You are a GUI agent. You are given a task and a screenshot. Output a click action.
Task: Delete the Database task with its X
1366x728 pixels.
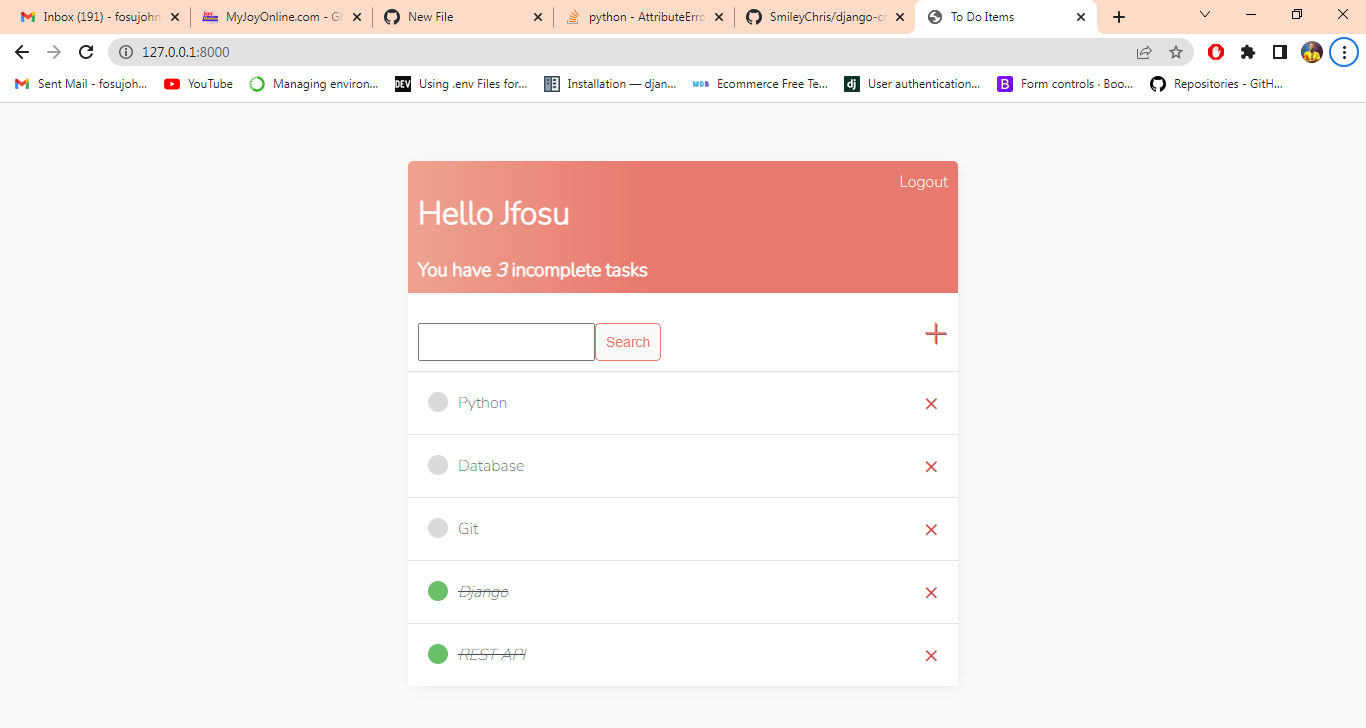tap(931, 467)
